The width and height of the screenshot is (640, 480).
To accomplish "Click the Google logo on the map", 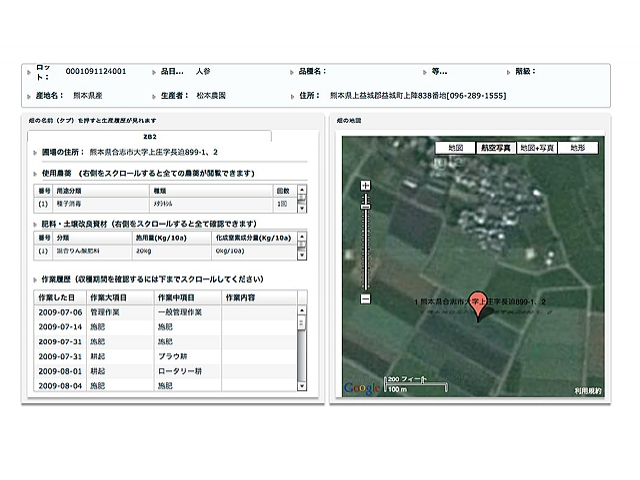I will (x=362, y=388).
